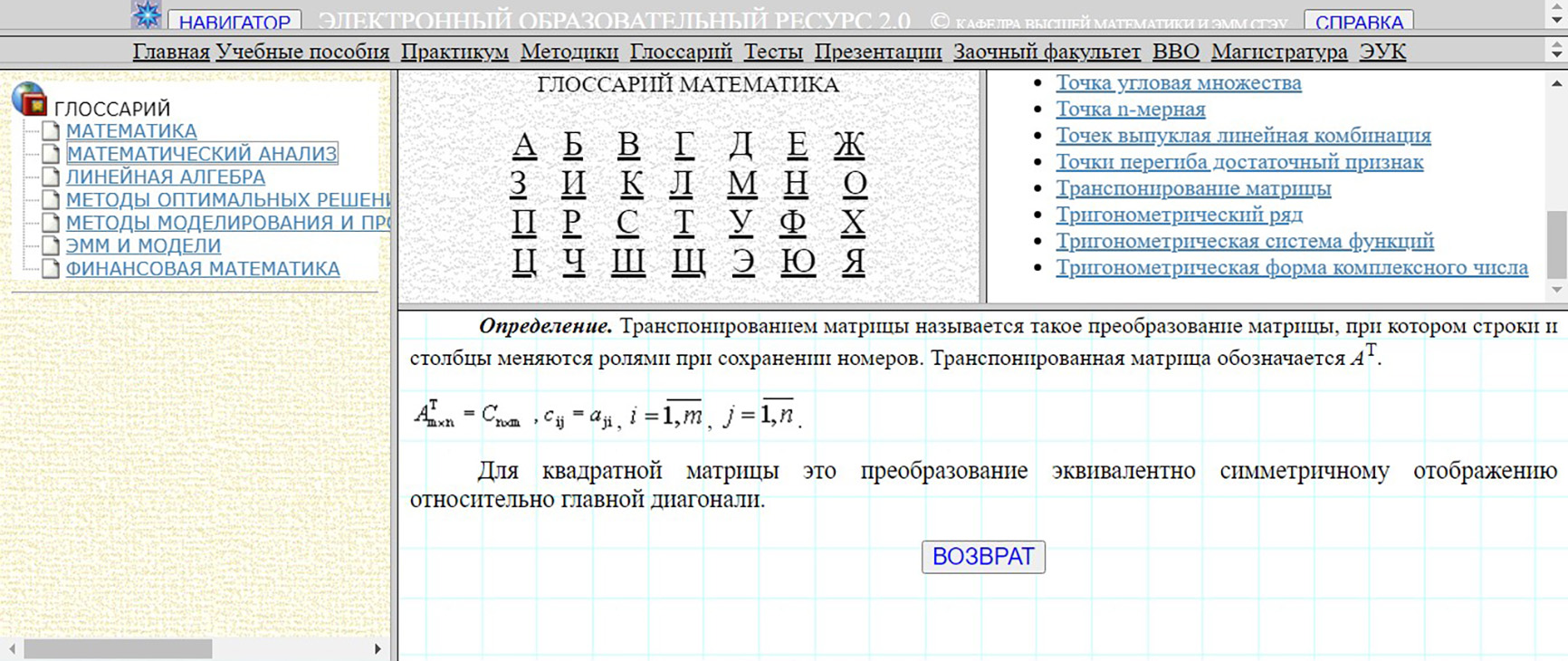The height and width of the screenshot is (661, 1568).
Task: Open the СПРАВКА help button
Action: coord(1358,21)
